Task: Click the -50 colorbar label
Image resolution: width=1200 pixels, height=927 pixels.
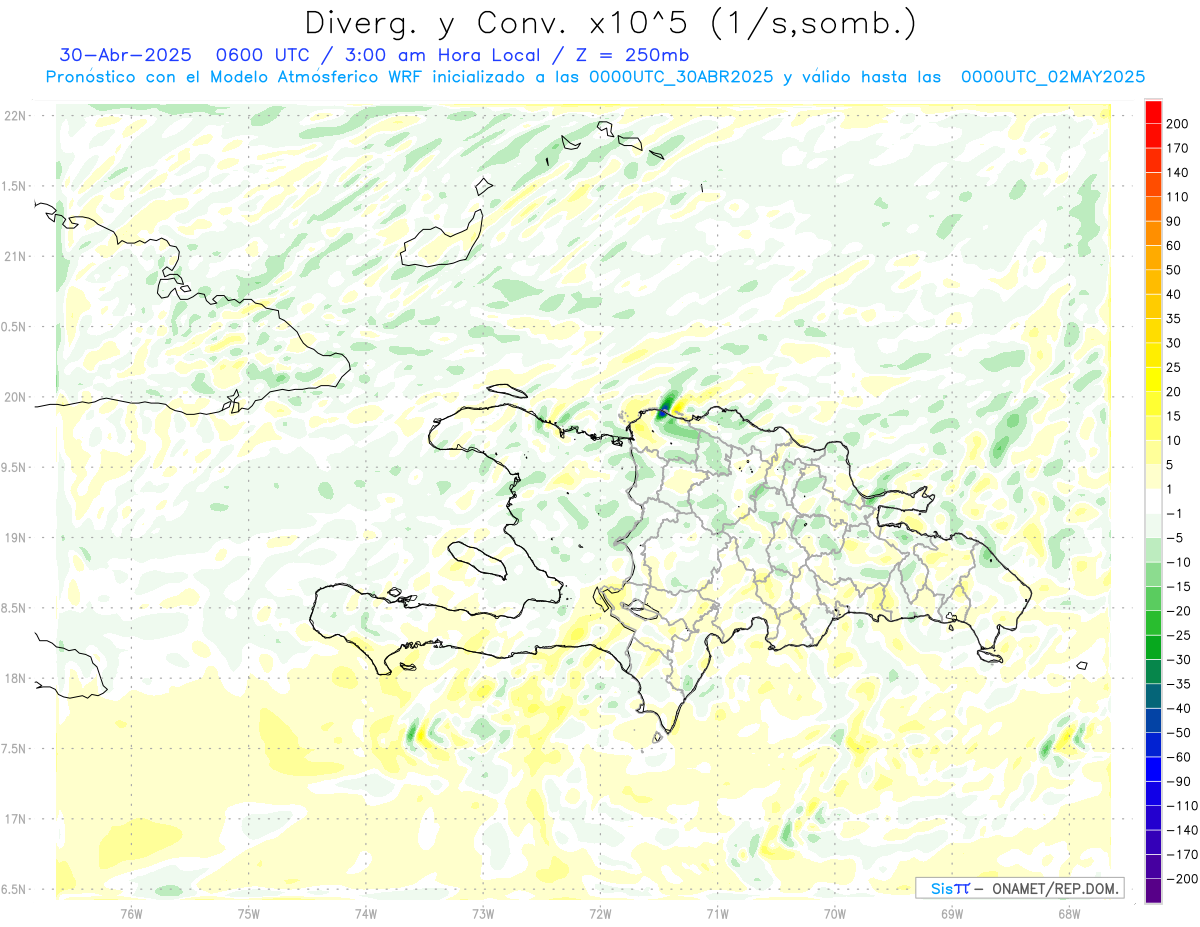Action: tap(1177, 733)
